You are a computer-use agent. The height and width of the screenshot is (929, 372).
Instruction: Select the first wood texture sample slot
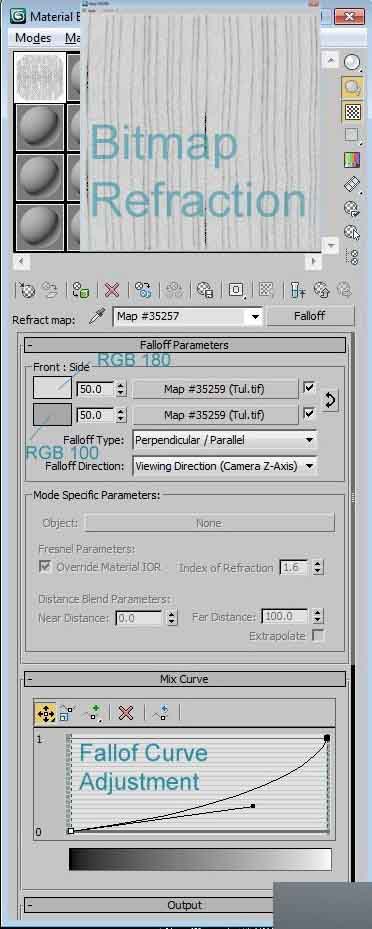tap(39, 78)
